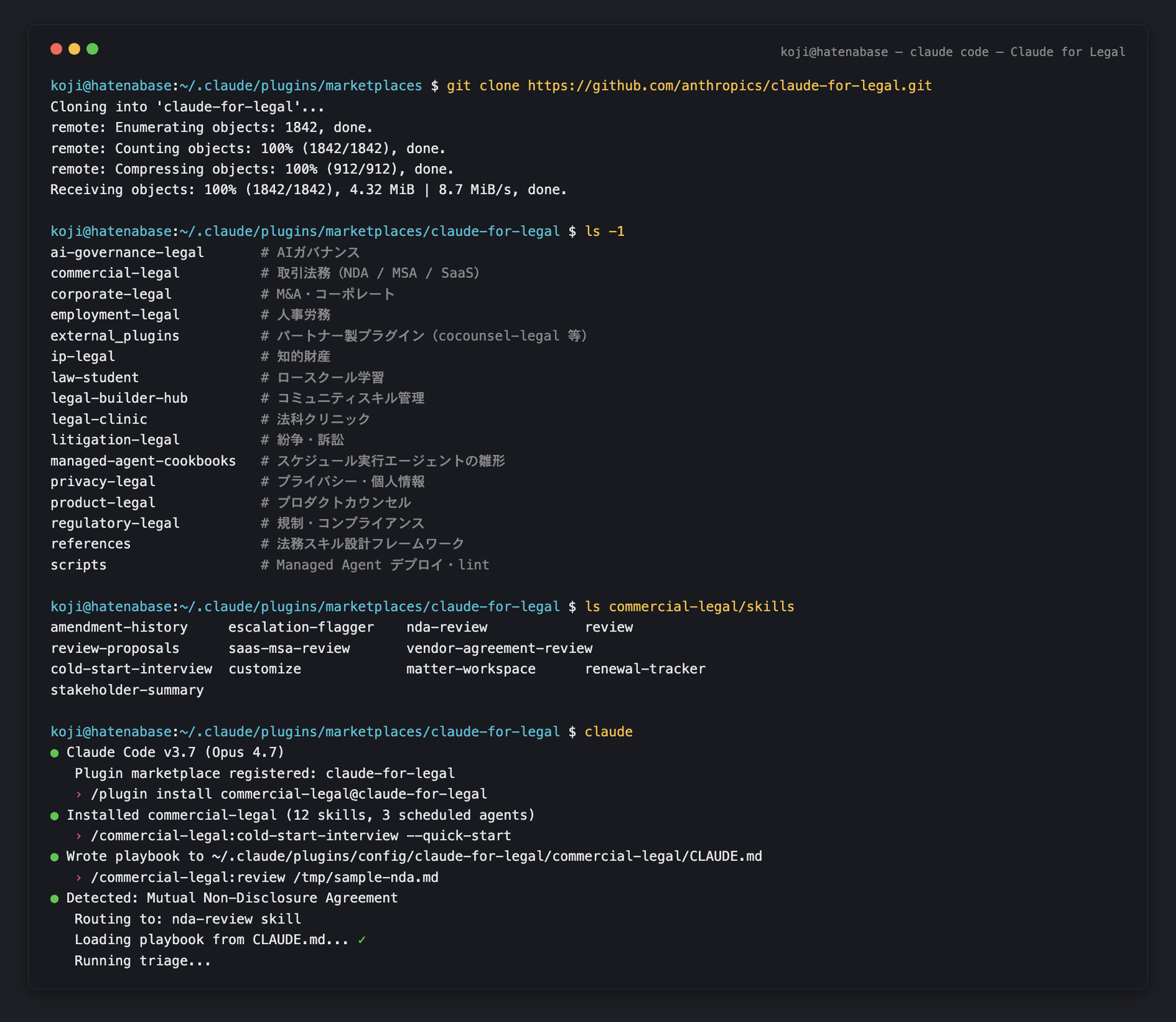The width and height of the screenshot is (1176, 1022).
Task: Click the green dot beside 'Detected: Mutual'
Action: (x=54, y=898)
